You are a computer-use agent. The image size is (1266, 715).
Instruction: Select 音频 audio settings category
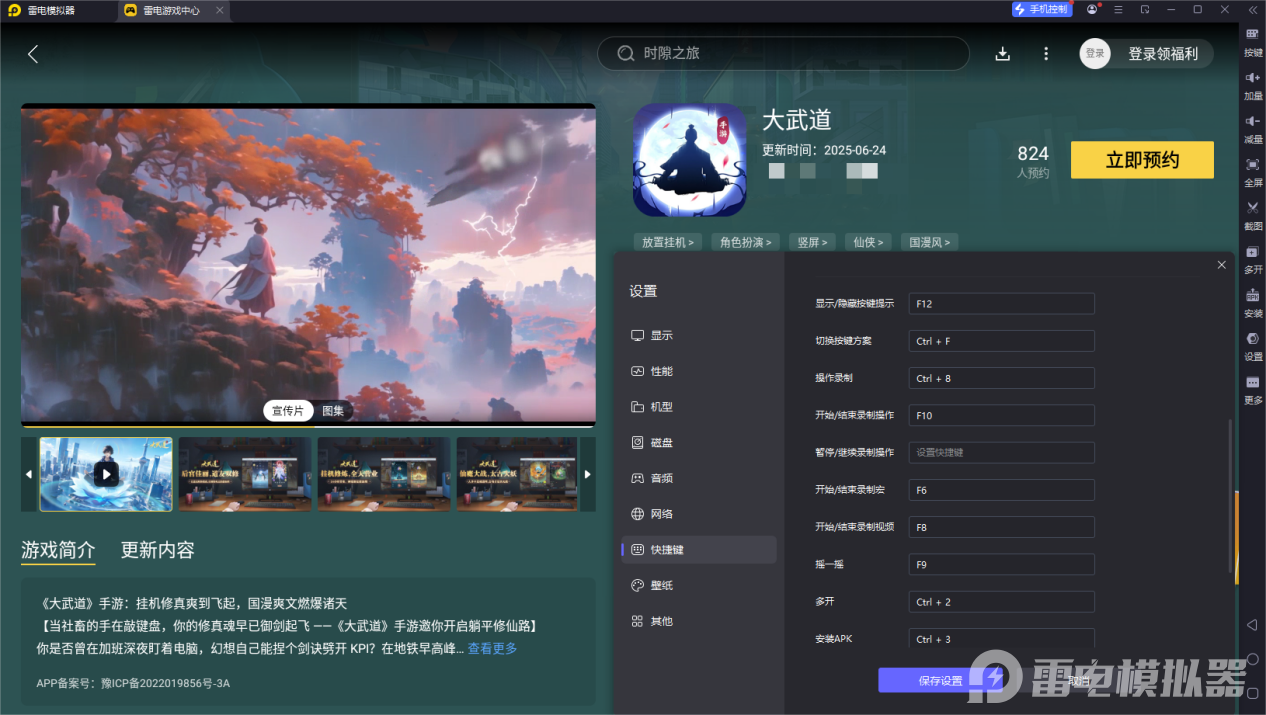699,478
